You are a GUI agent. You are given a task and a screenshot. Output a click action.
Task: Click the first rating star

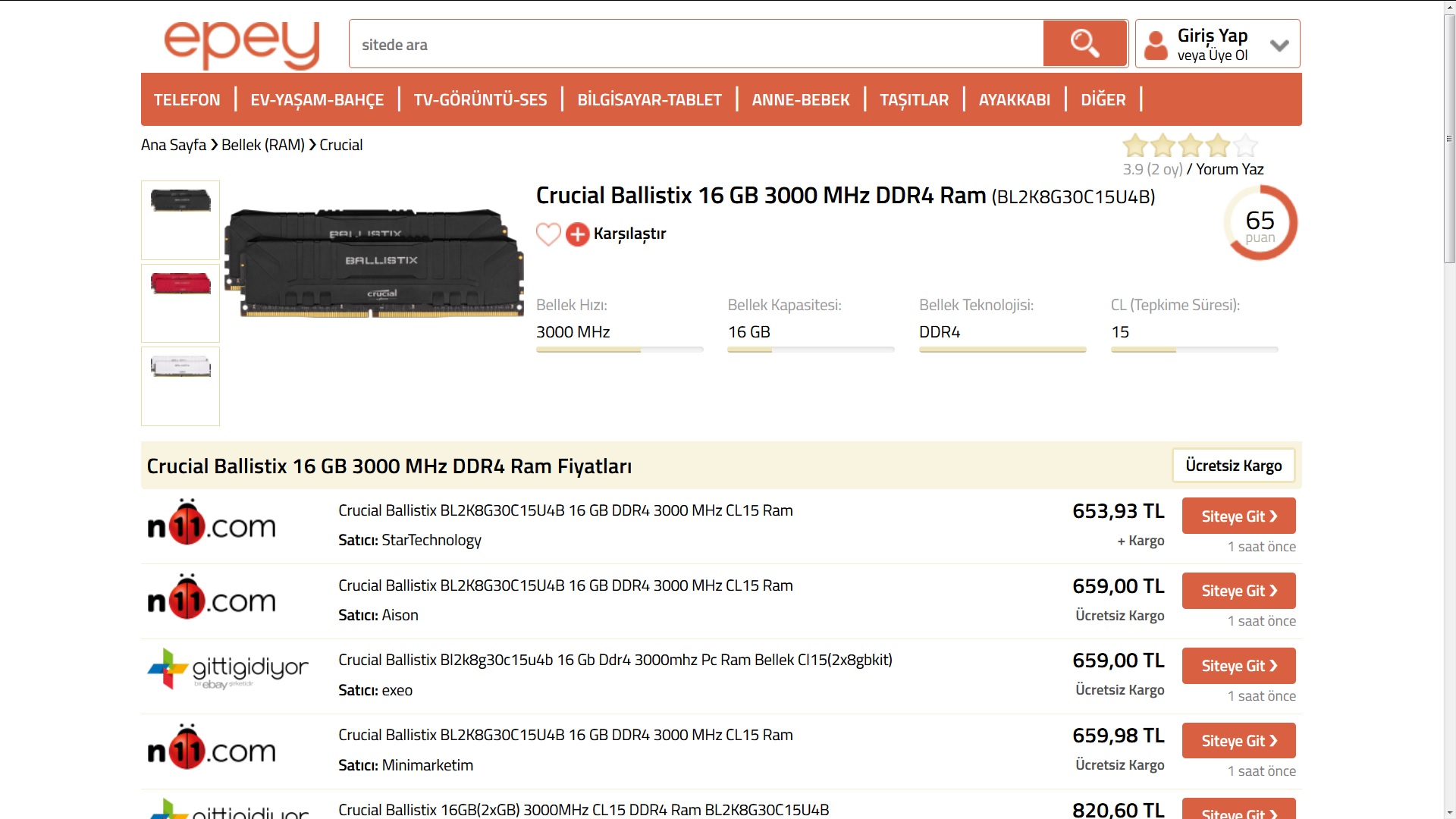[x=1135, y=145]
